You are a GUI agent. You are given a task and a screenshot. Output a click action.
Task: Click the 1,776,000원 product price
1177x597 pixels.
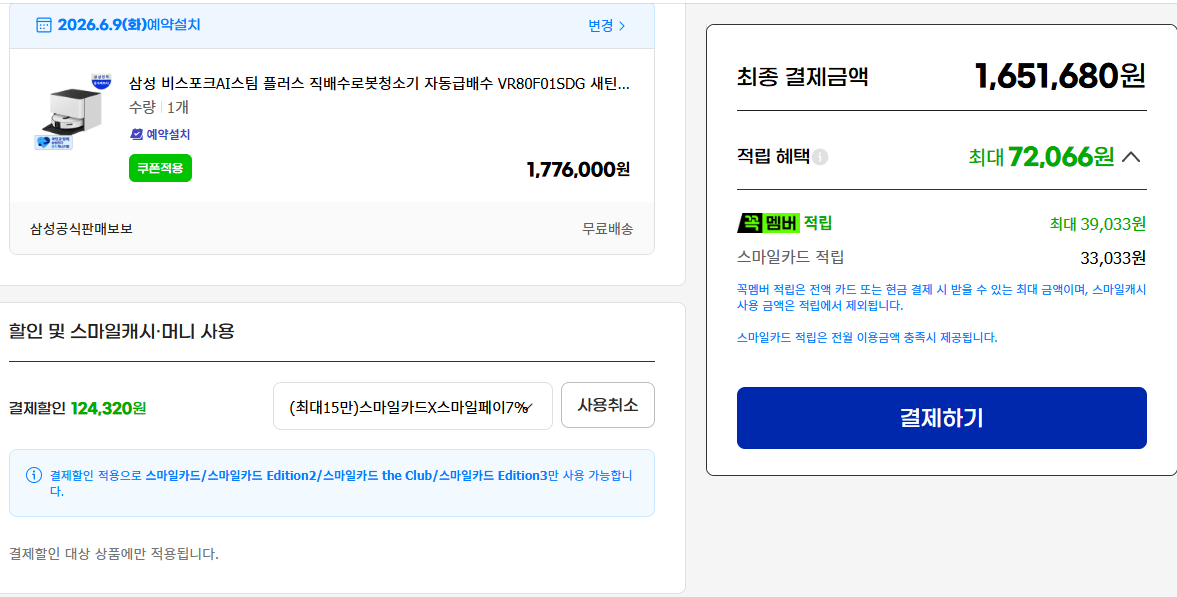pyautogui.click(x=578, y=169)
